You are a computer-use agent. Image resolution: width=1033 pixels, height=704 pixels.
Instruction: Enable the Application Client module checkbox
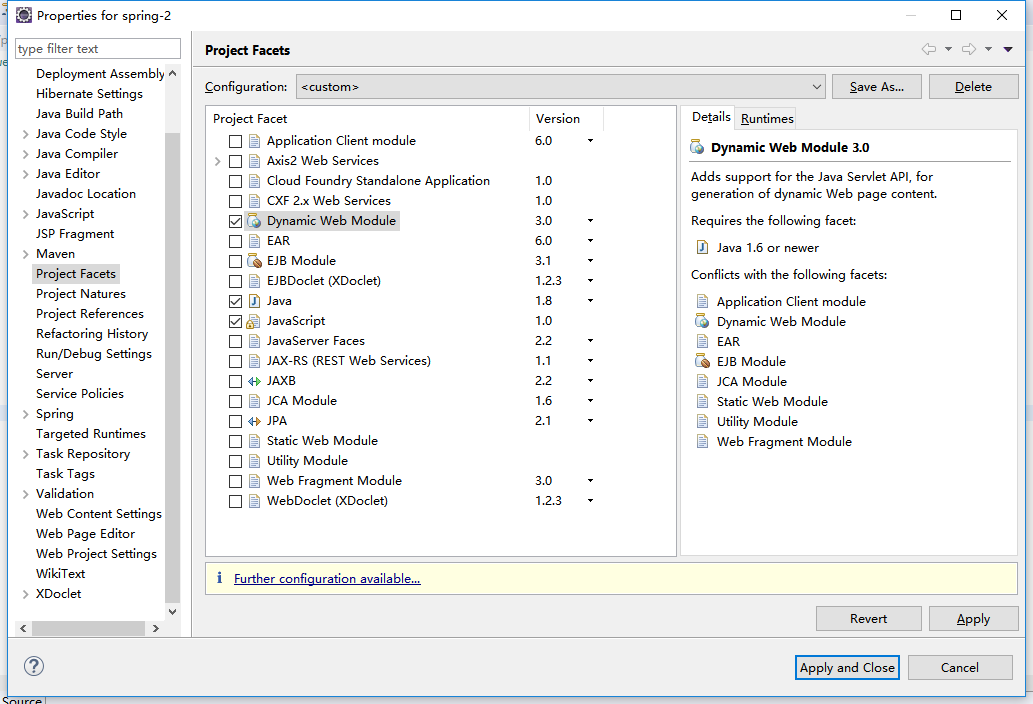click(235, 141)
